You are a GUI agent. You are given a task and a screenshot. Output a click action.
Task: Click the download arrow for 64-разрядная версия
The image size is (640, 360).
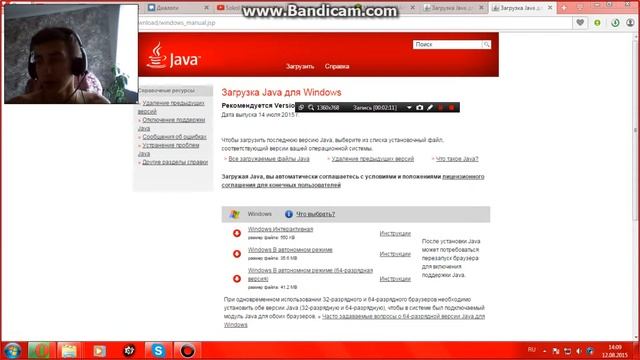[237, 279]
